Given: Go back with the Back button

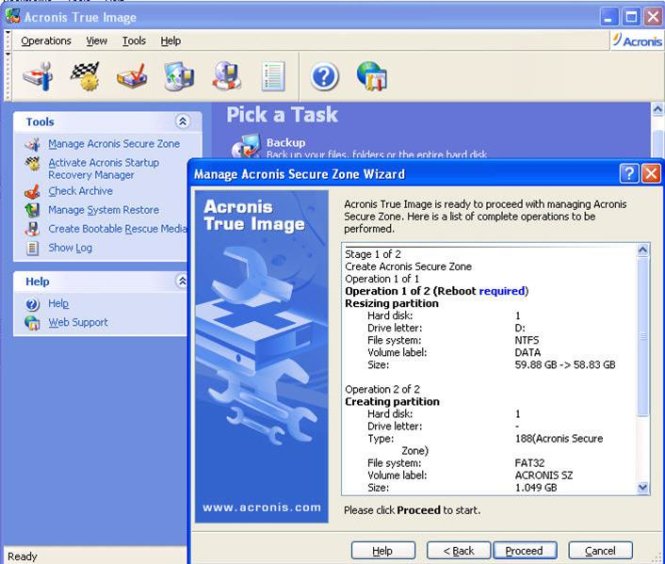Looking at the screenshot, I should [458, 551].
